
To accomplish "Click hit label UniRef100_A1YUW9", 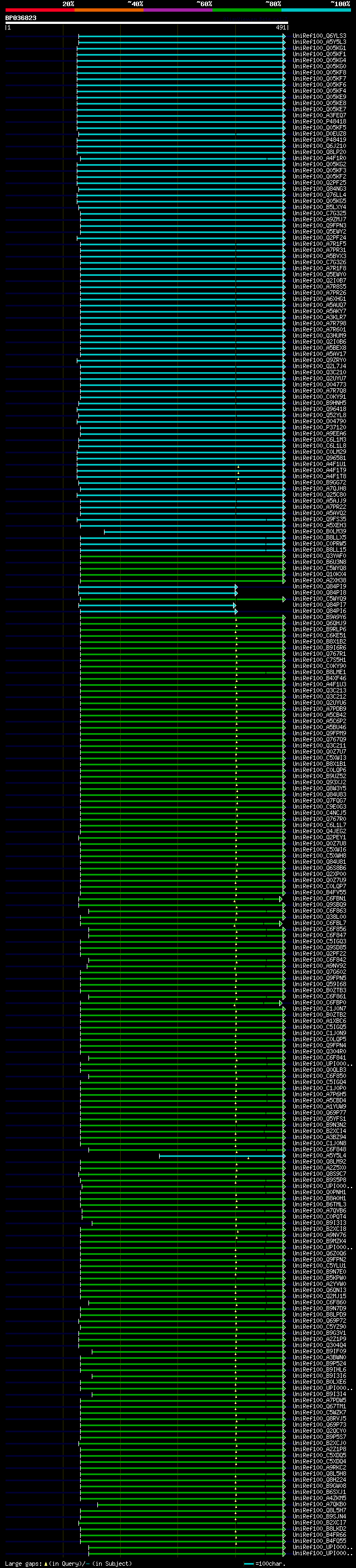I will tap(319, 1106).
